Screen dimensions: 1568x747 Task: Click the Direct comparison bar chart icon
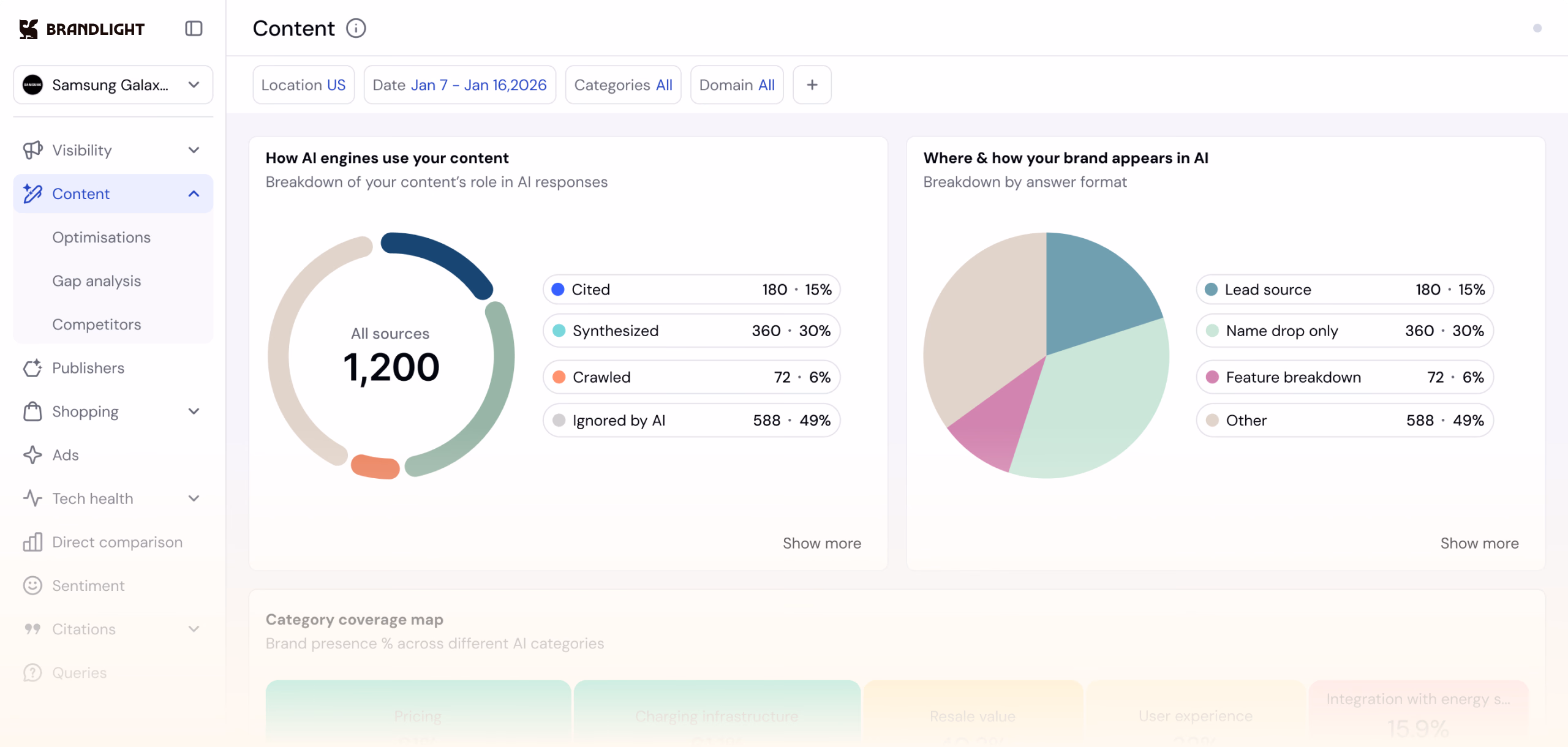32,542
